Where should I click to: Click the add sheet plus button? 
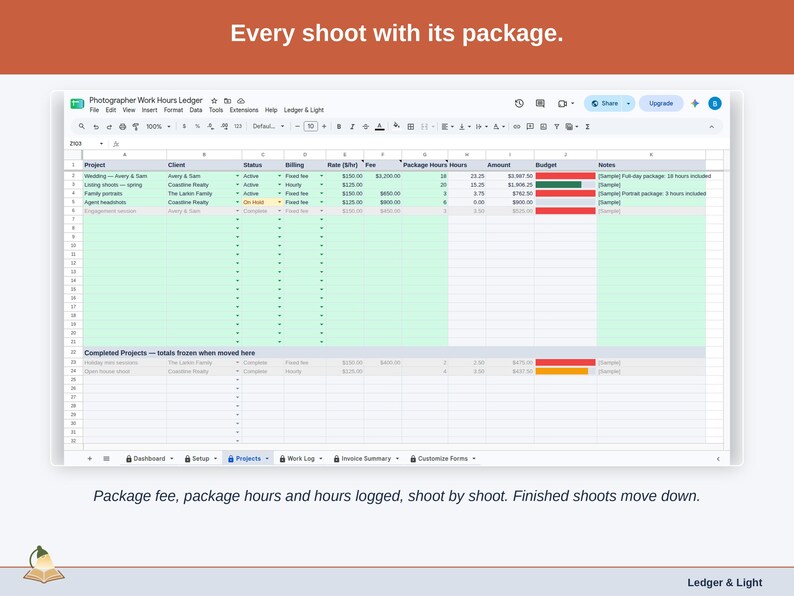(x=90, y=459)
